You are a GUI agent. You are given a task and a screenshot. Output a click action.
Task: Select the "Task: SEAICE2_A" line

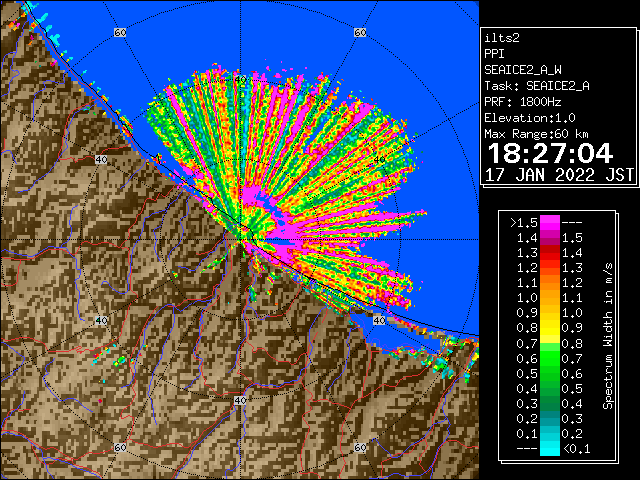pos(537,86)
